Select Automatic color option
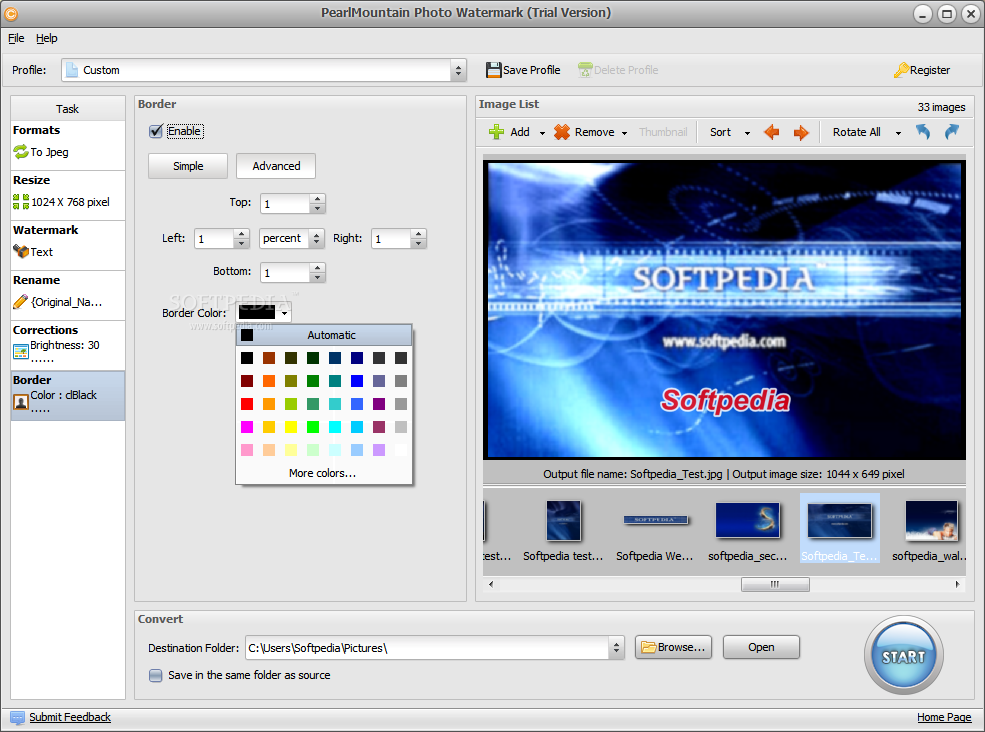Image resolution: width=985 pixels, height=732 pixels. coord(324,335)
